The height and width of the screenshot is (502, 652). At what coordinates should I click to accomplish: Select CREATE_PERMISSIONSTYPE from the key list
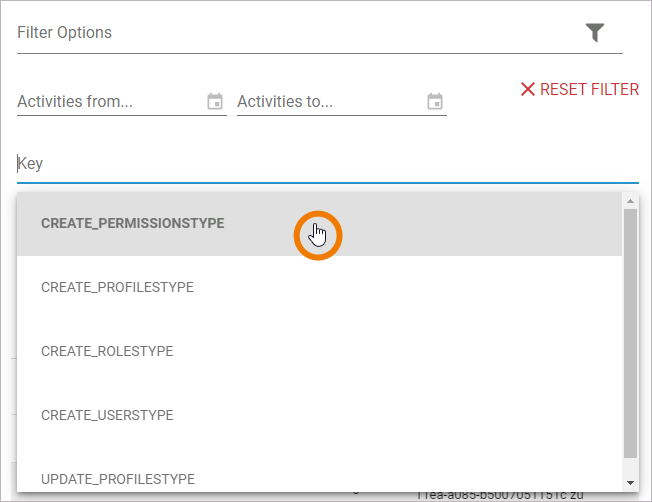pyautogui.click(x=132, y=223)
